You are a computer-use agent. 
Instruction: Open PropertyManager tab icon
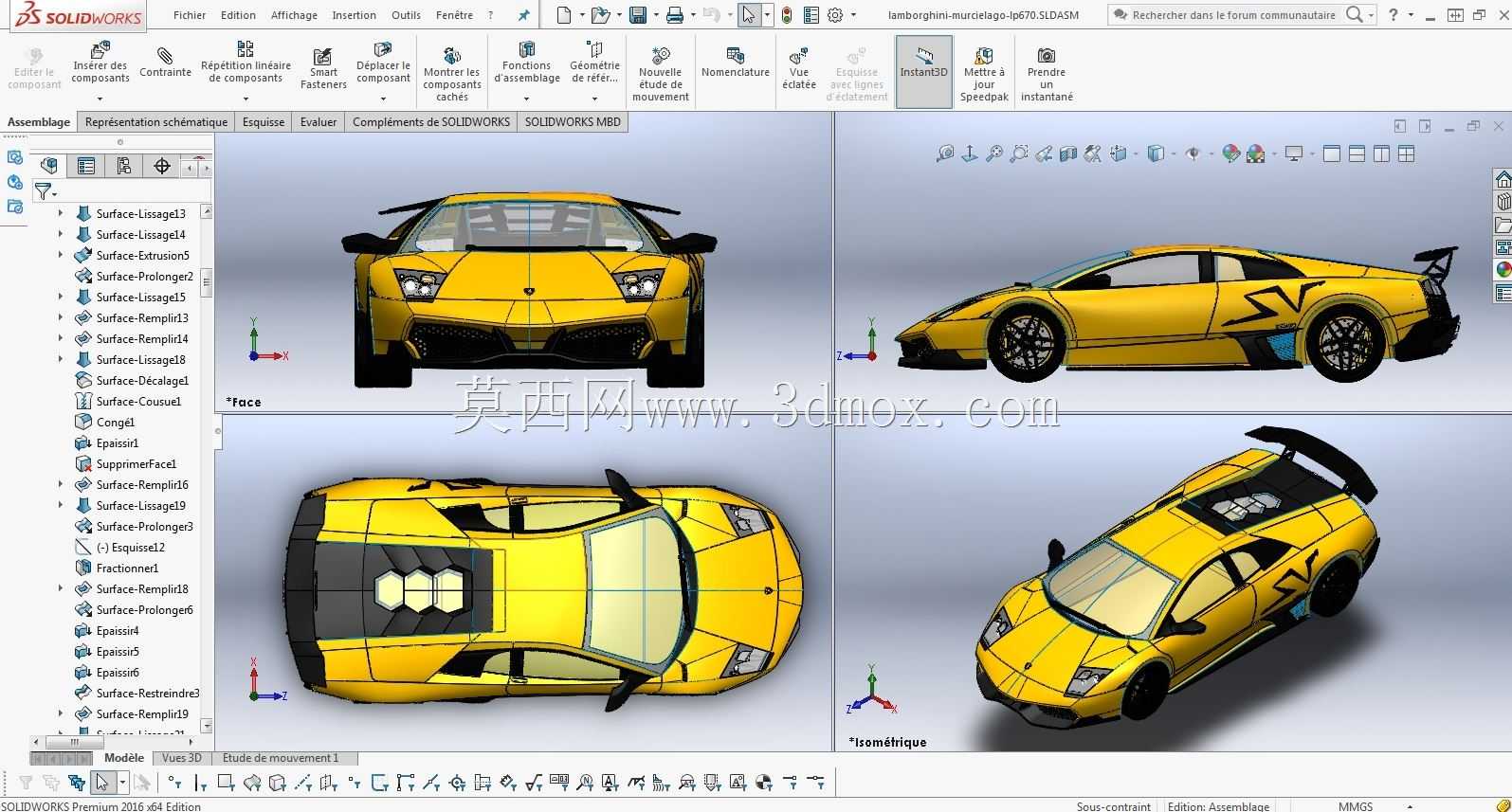pos(86,167)
